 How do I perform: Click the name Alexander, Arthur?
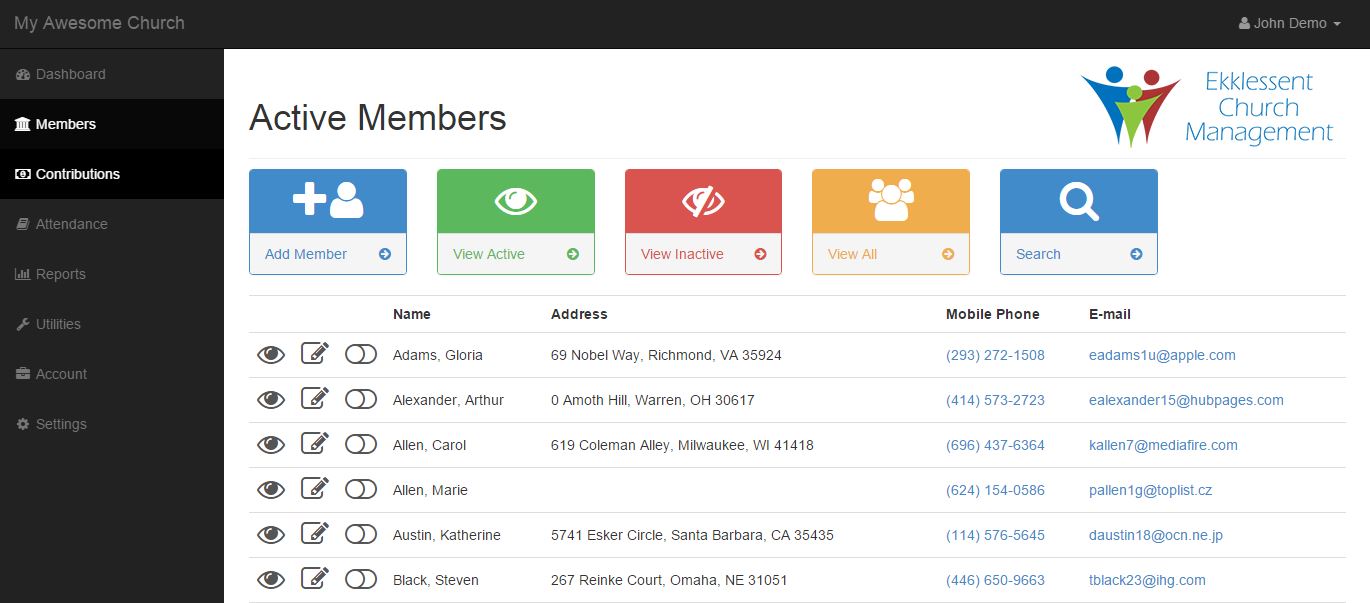tap(448, 400)
